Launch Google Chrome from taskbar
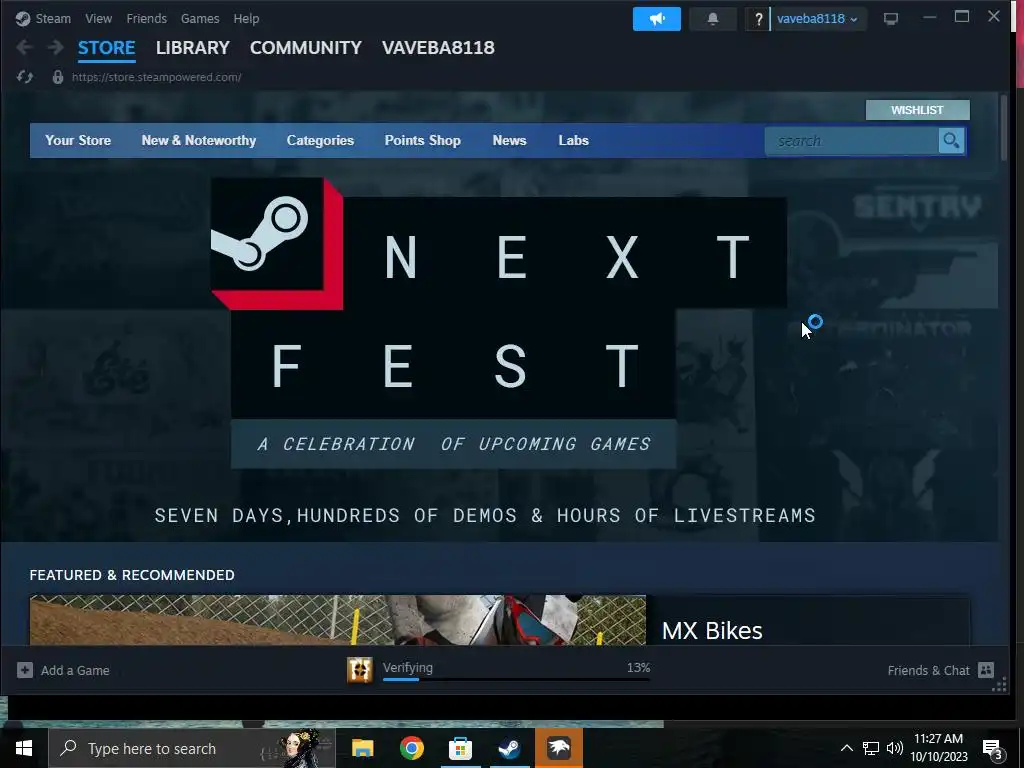The image size is (1024, 768). pyautogui.click(x=411, y=748)
